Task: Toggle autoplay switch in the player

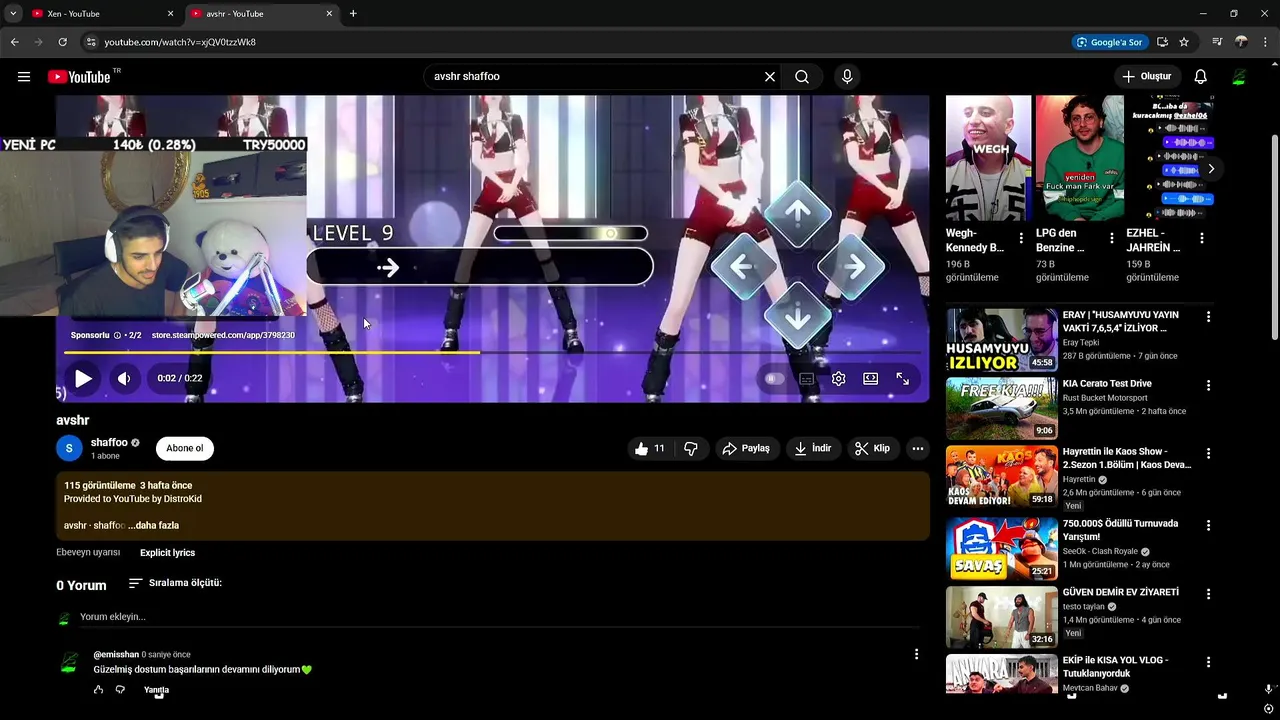Action: (x=773, y=379)
